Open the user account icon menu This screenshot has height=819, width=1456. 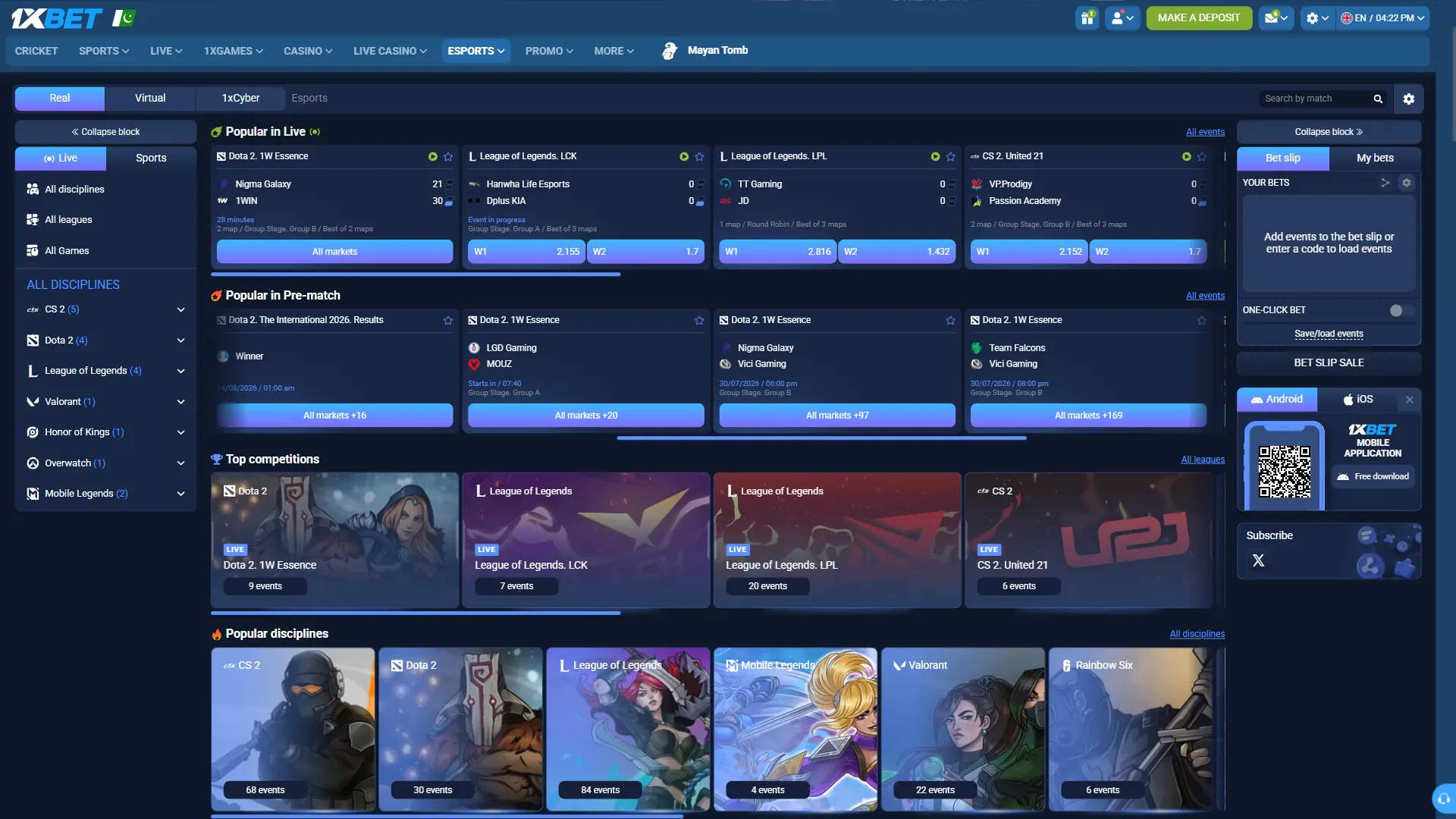coord(1122,18)
